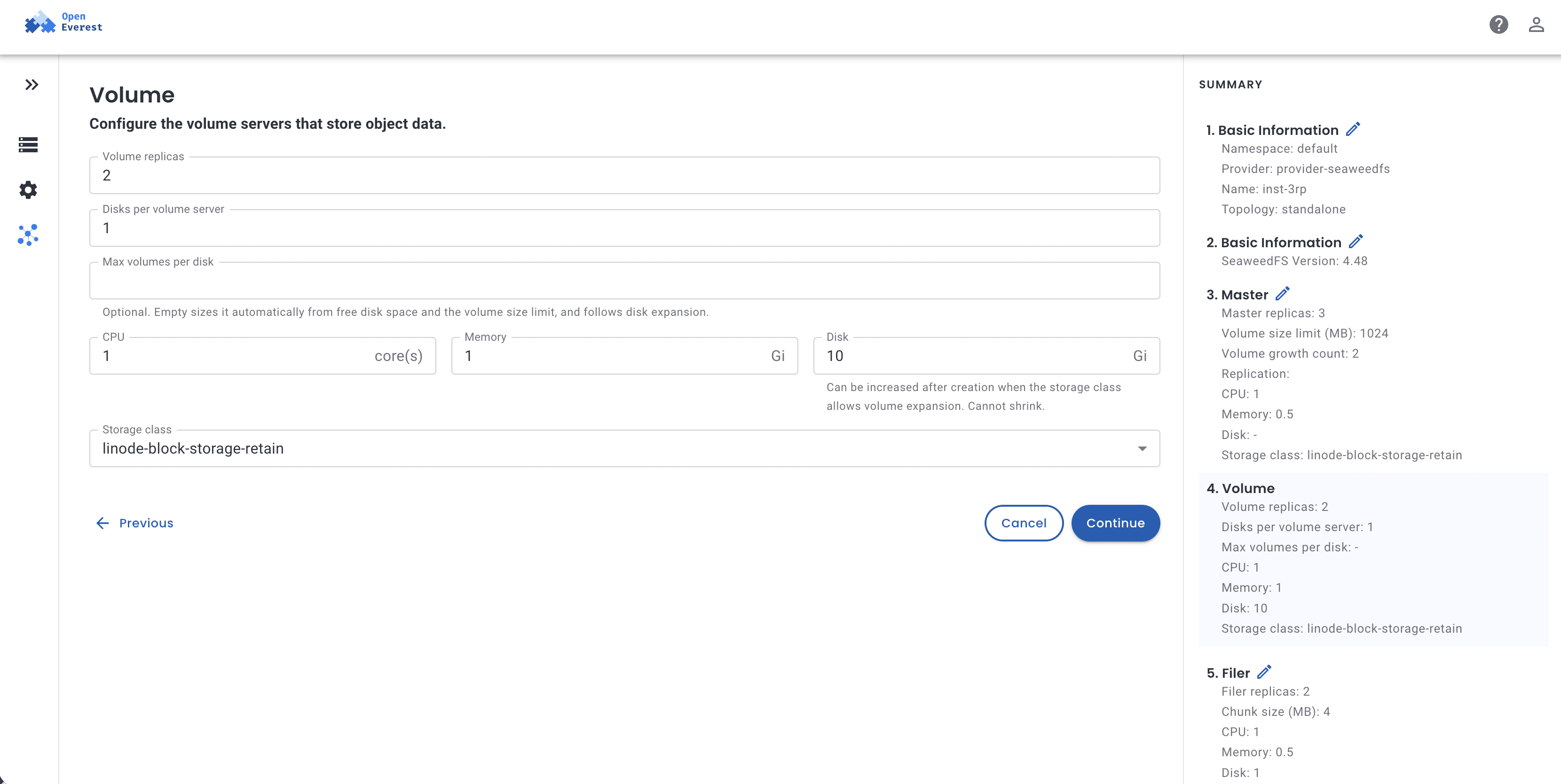Open the instances list icon in the sidebar
The image size is (1561, 784).
coord(28,145)
